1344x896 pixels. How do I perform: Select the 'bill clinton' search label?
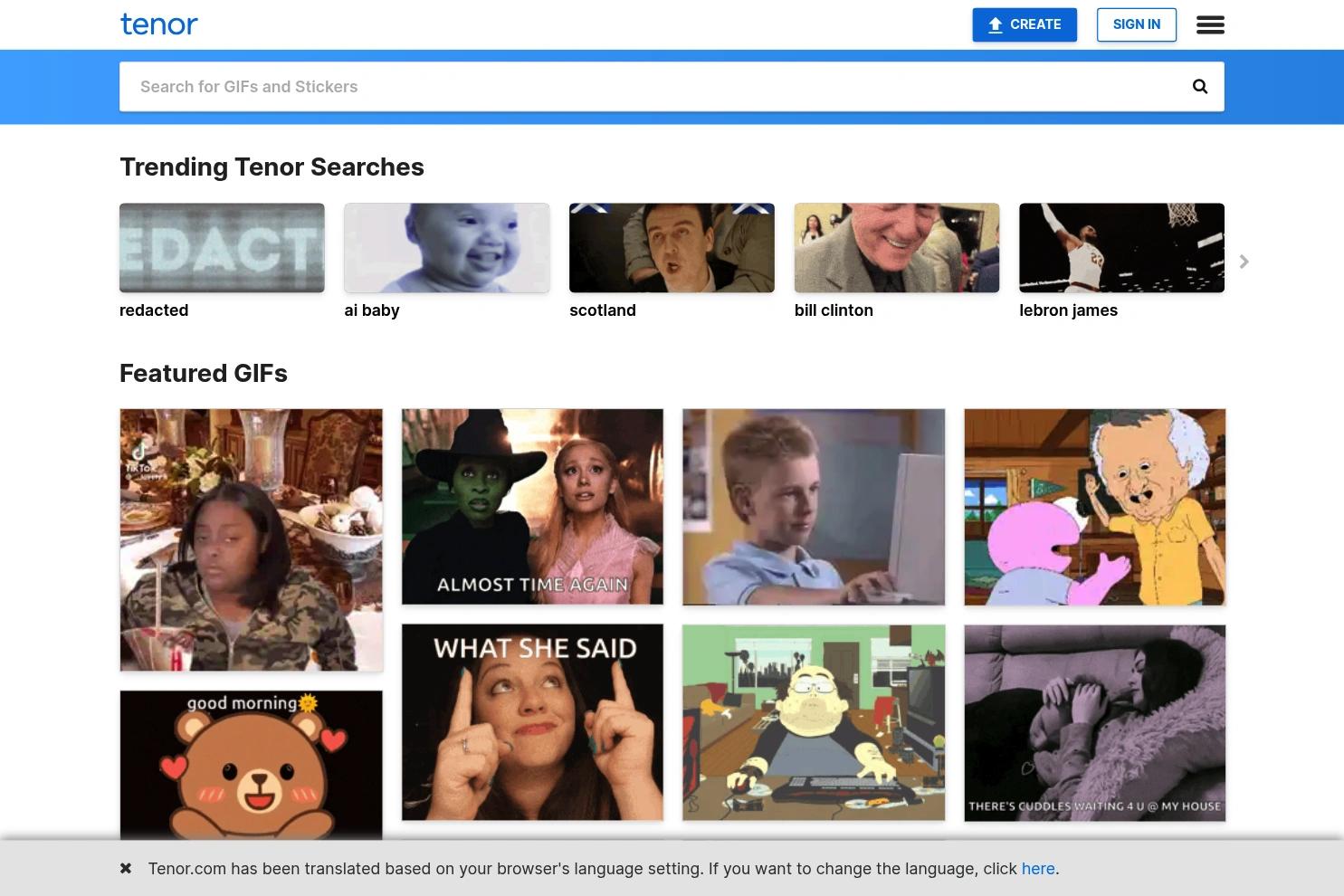[x=834, y=310]
